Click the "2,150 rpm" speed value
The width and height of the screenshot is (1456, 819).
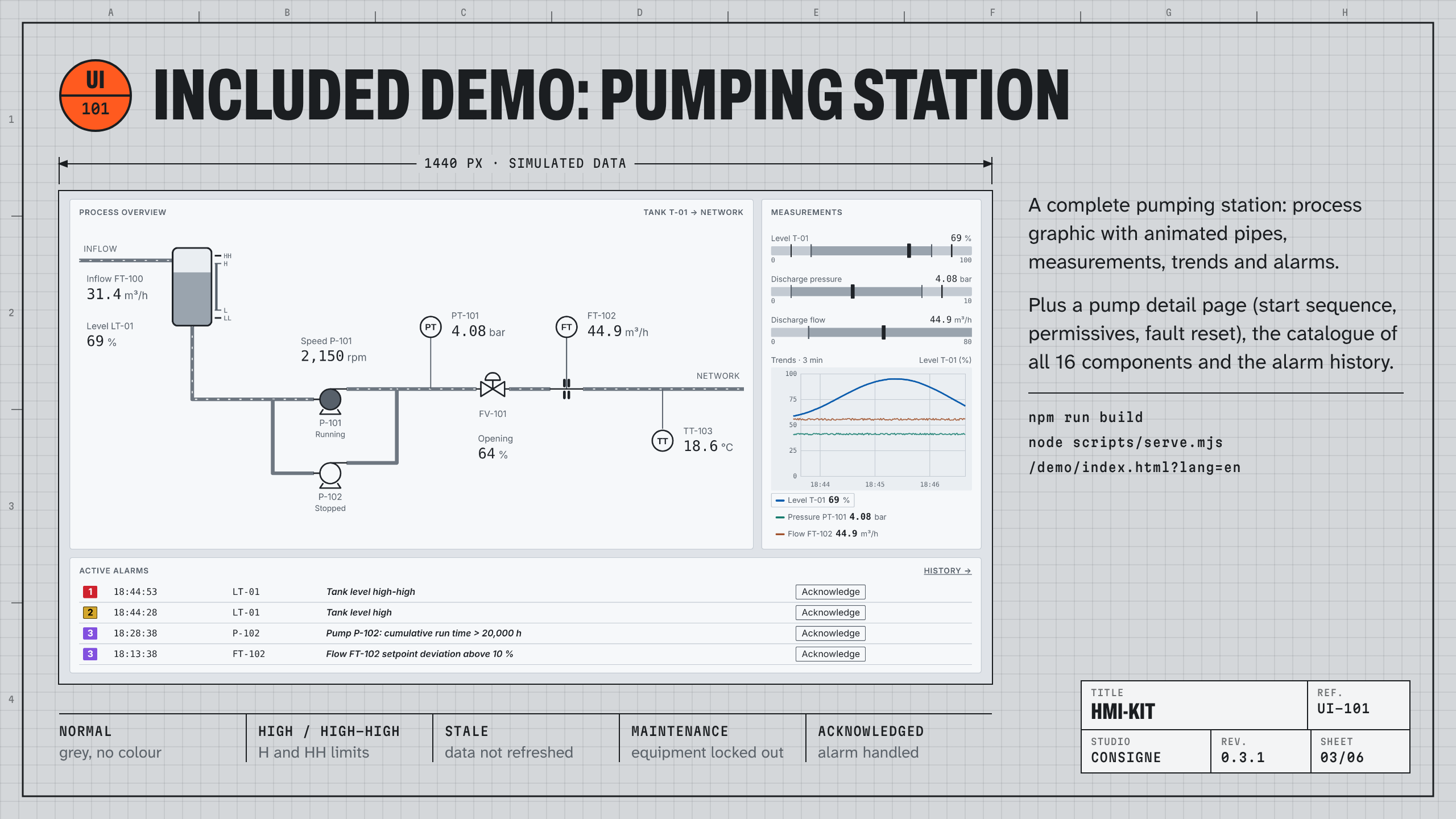point(333,357)
